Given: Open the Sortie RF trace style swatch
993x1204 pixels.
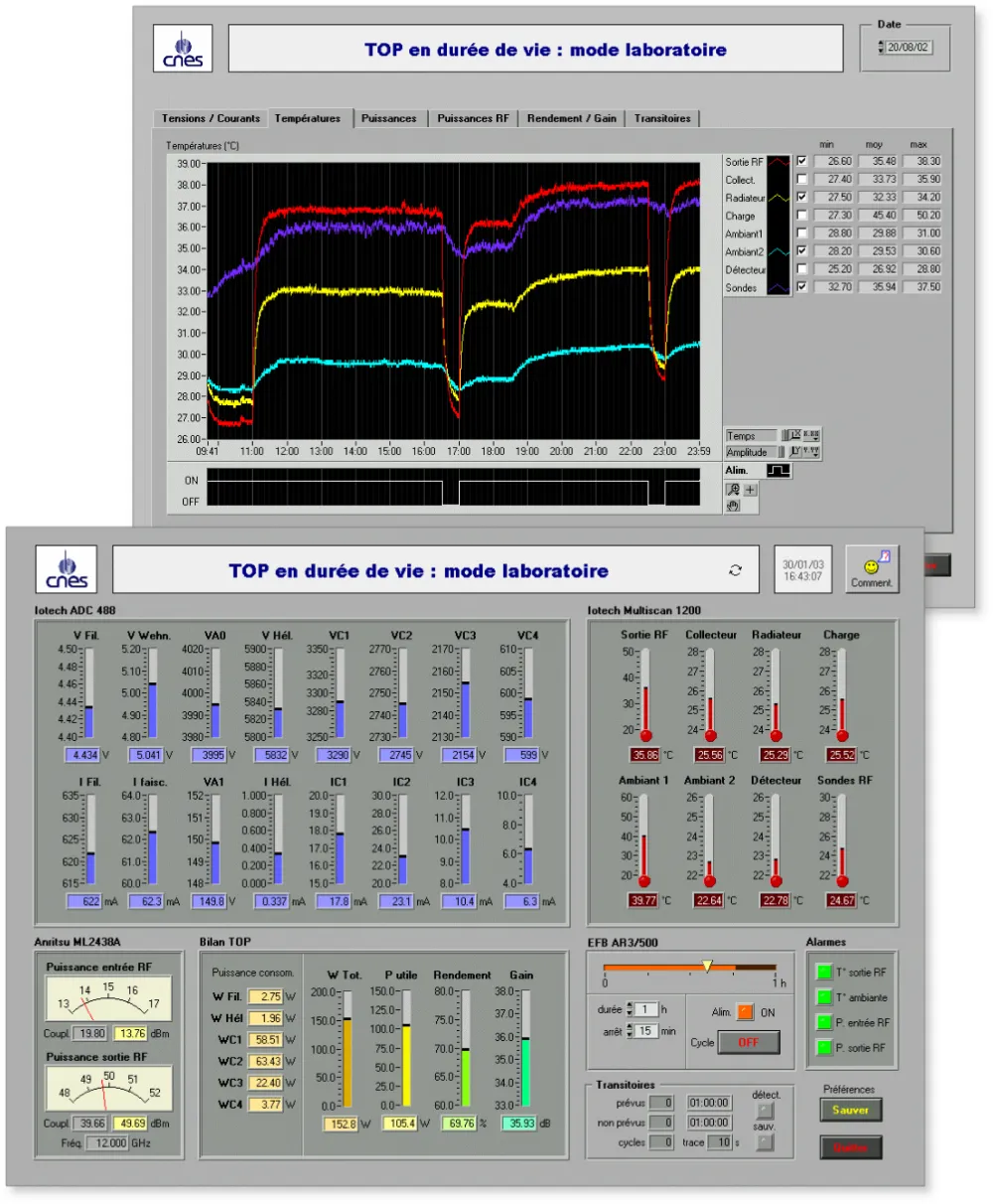Looking at the screenshot, I should [x=780, y=161].
